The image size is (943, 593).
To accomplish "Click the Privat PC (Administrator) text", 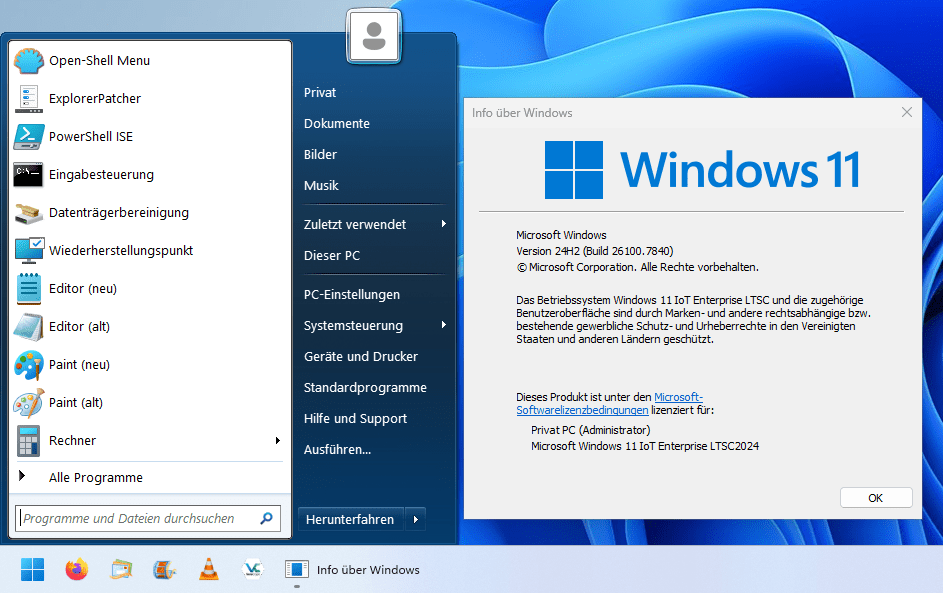I will click(591, 430).
